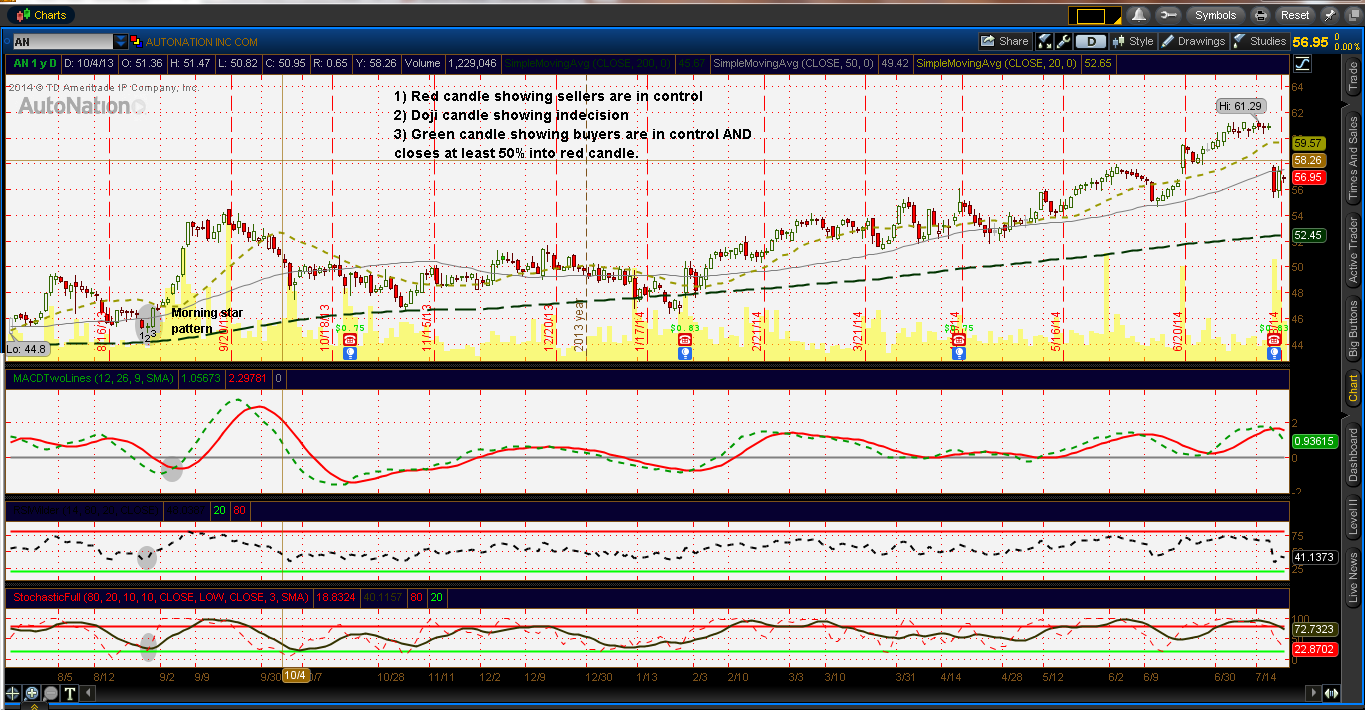Toggle the chart mode icon beside Share
Viewport: 1365px width, 710px height.
point(1043,41)
